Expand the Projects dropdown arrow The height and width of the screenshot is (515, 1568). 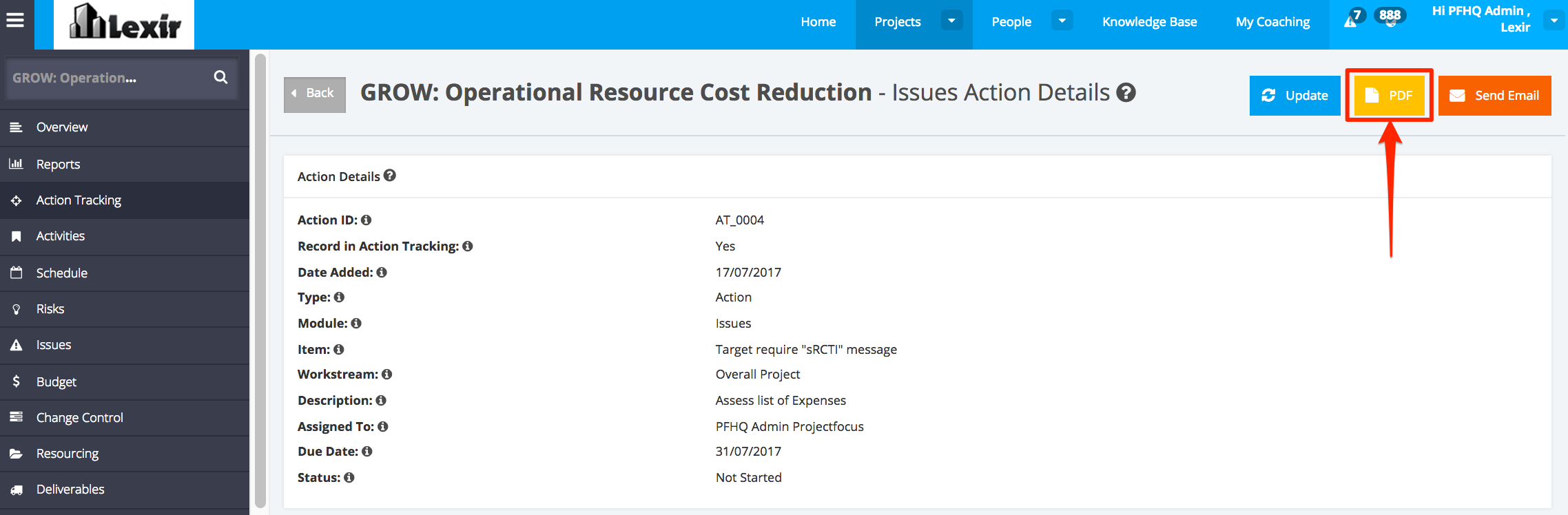(951, 21)
